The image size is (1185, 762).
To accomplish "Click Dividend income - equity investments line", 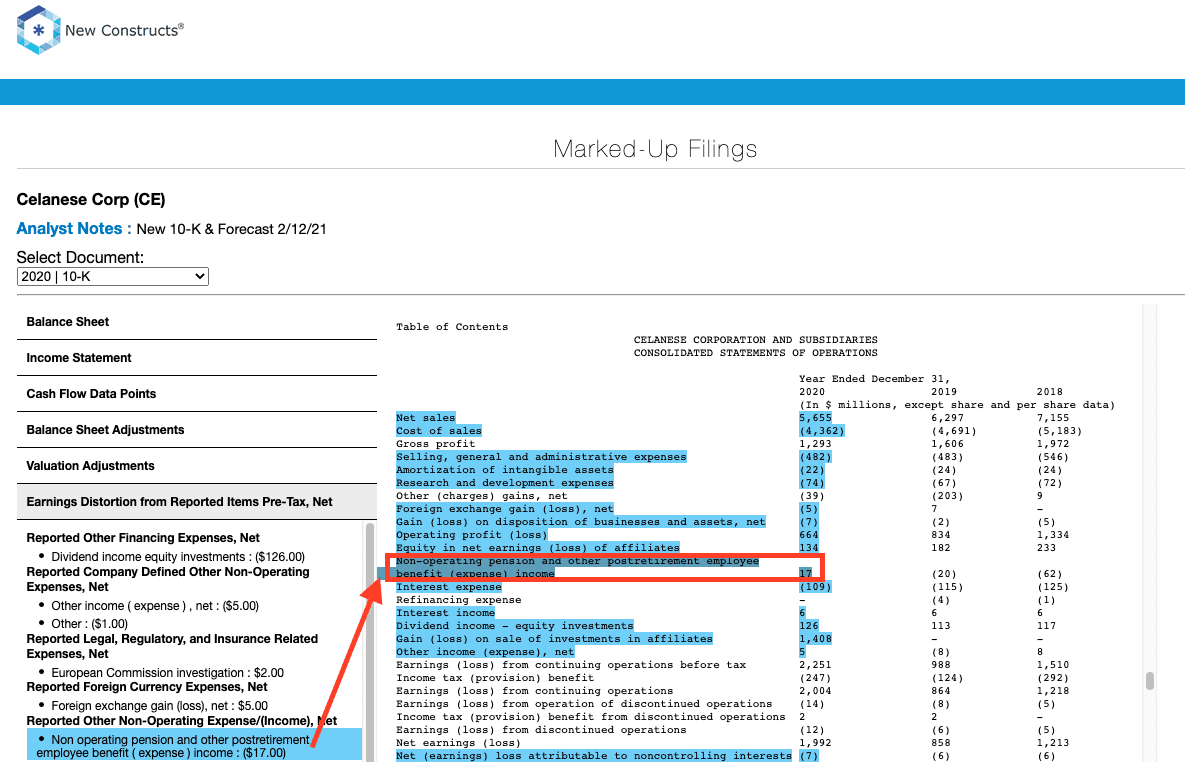I will click(x=515, y=626).
